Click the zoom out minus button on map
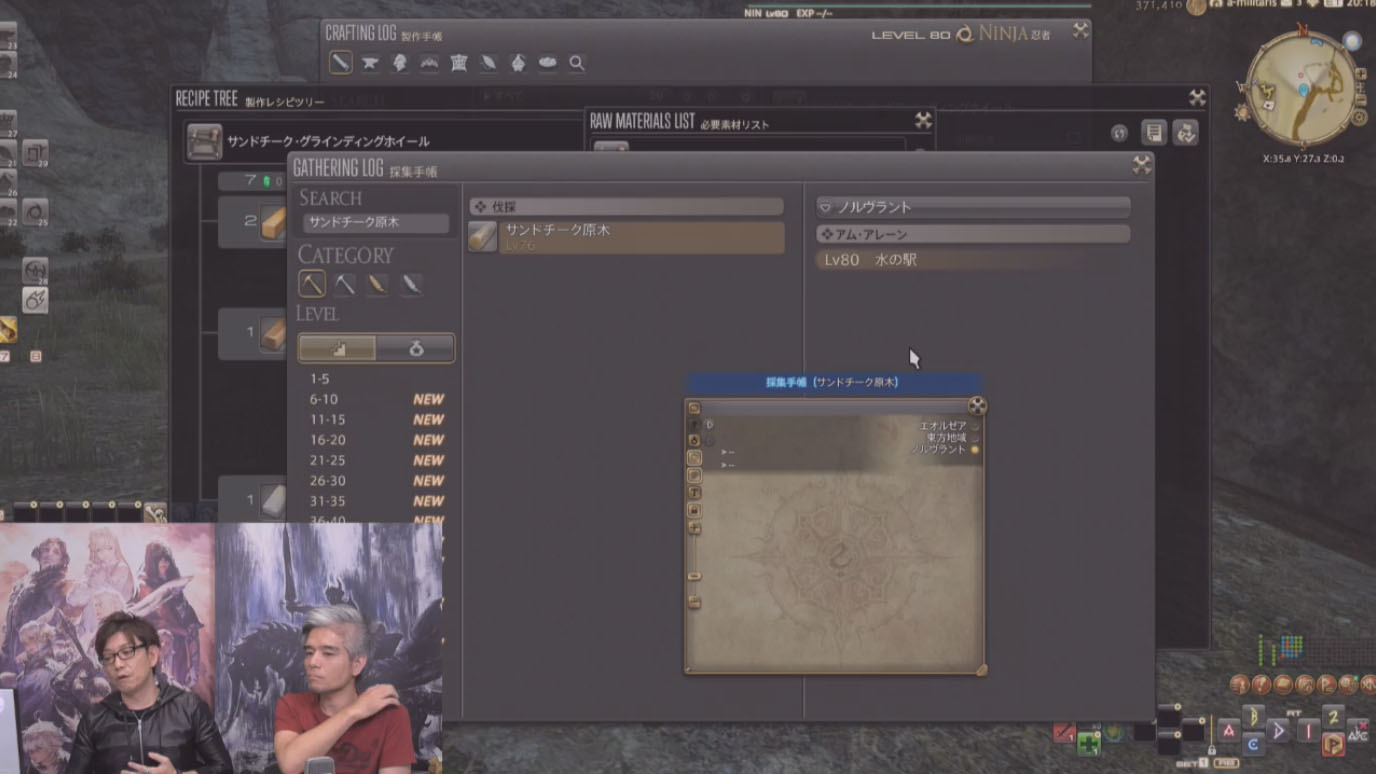1376x774 pixels. 694,603
